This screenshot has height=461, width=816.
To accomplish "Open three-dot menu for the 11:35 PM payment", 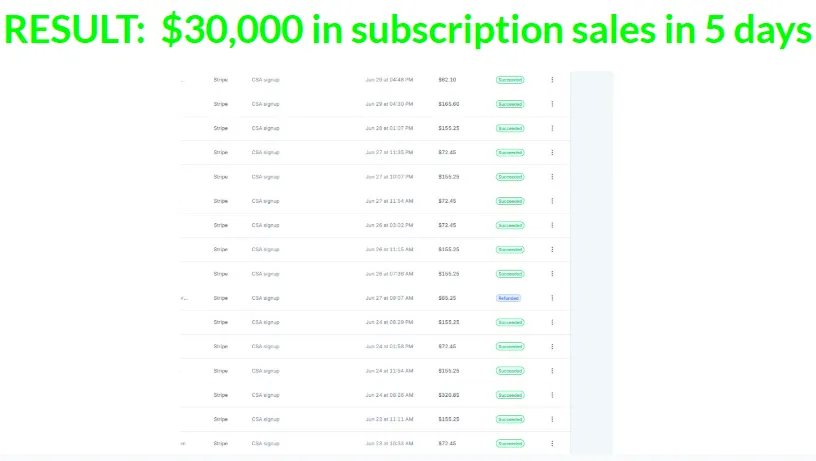I will 552,152.
